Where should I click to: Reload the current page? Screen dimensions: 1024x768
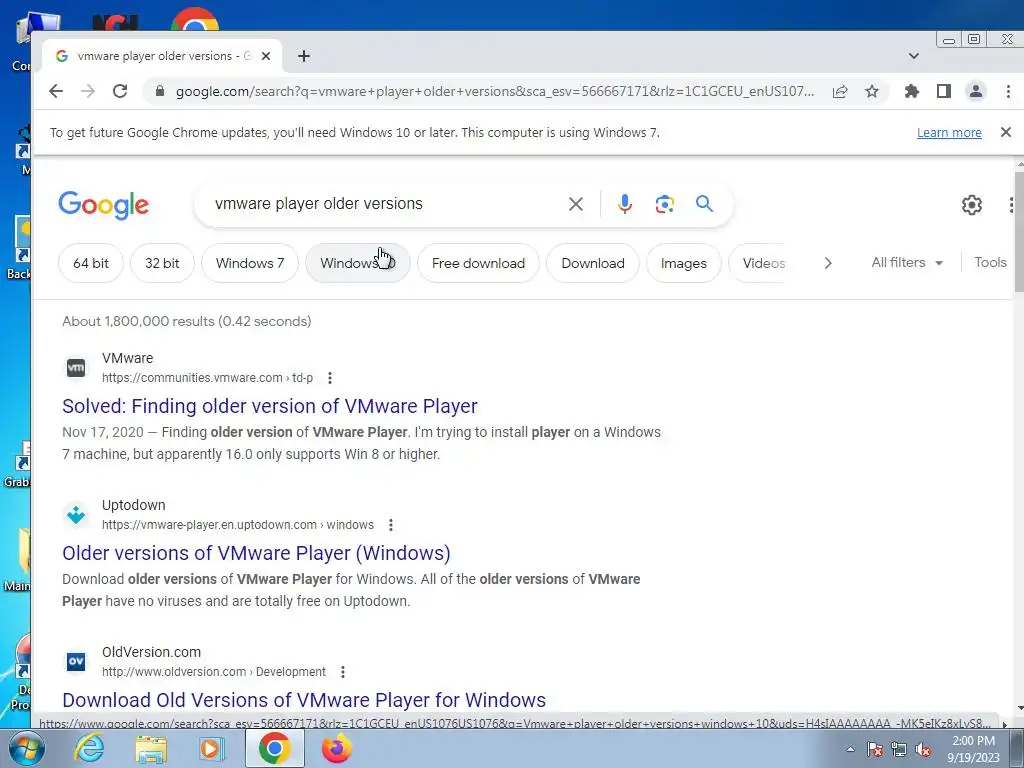click(120, 91)
